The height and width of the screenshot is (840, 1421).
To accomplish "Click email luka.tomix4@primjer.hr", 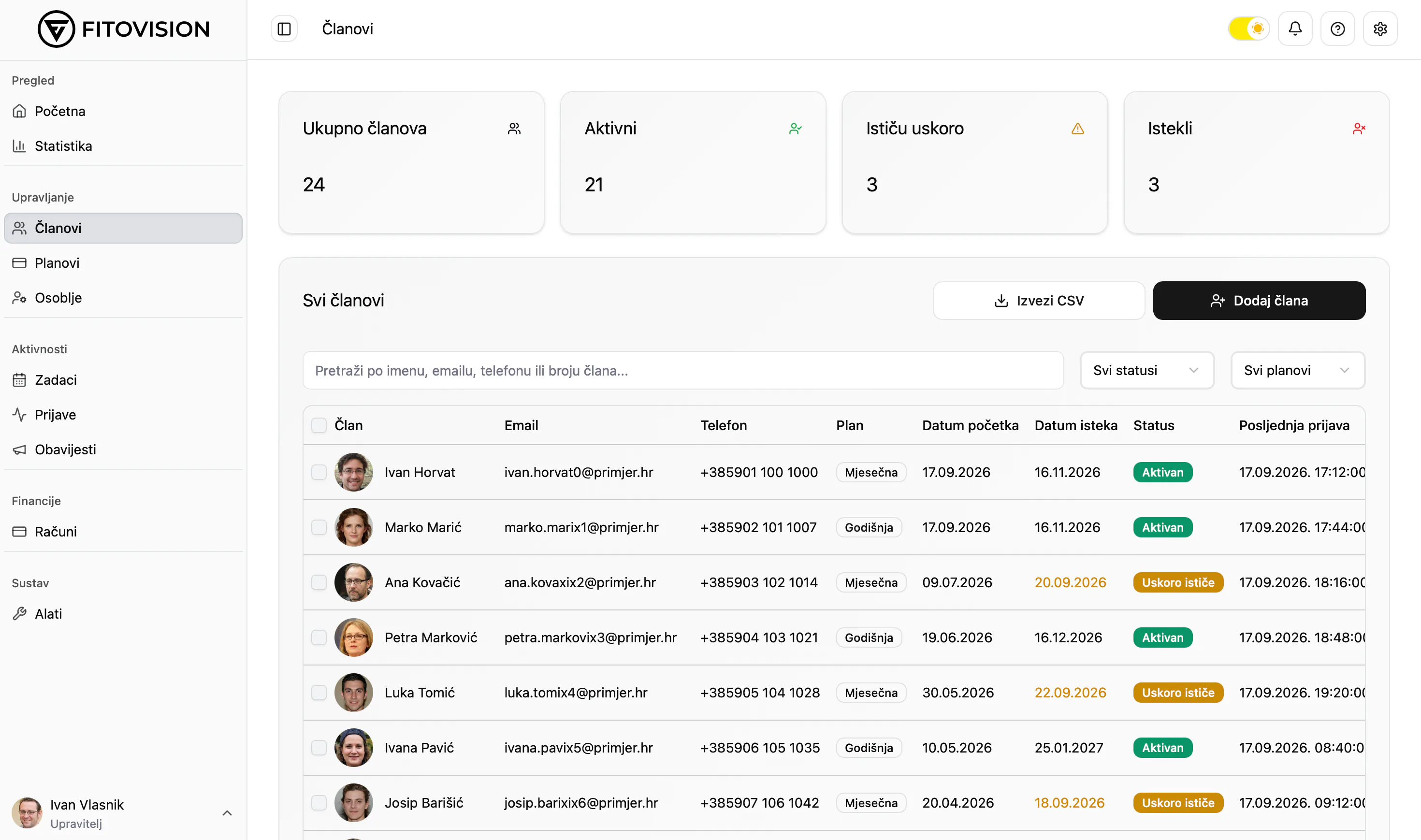I will click(x=576, y=692).
